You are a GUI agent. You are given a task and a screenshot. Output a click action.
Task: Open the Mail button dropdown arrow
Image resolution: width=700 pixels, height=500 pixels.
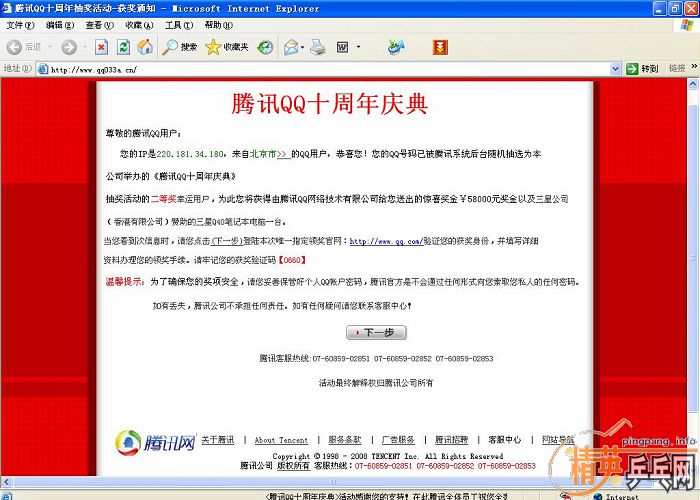pos(303,47)
